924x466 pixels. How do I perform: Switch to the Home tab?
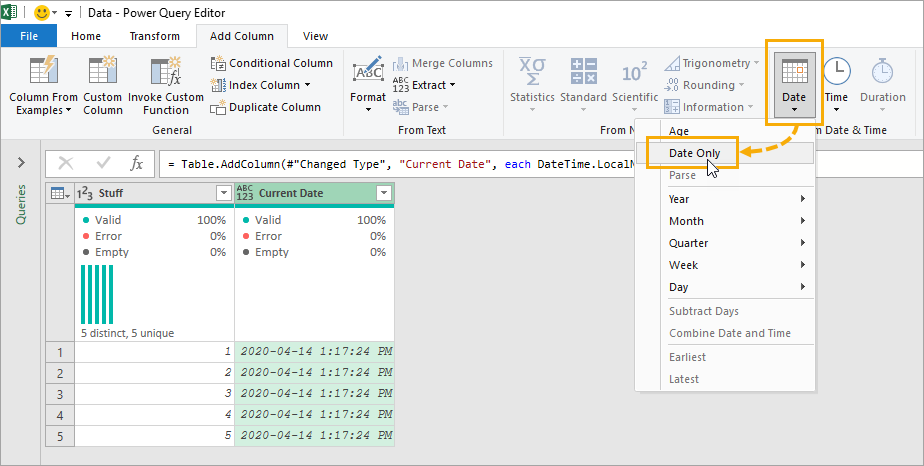(86, 36)
